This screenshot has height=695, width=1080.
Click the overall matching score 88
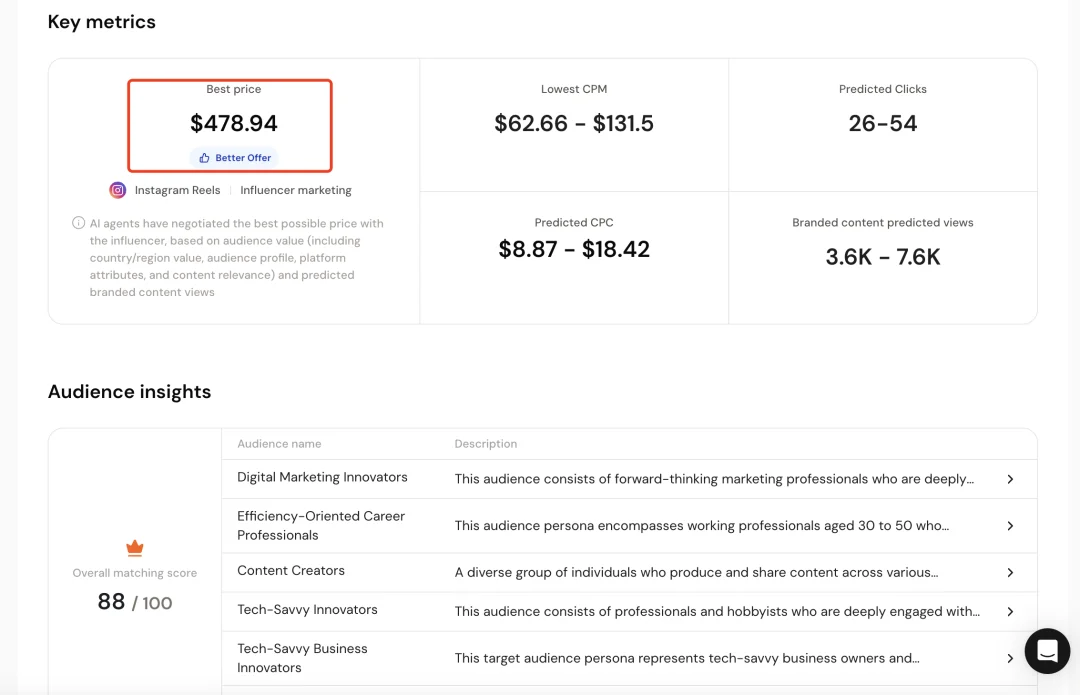click(112, 602)
